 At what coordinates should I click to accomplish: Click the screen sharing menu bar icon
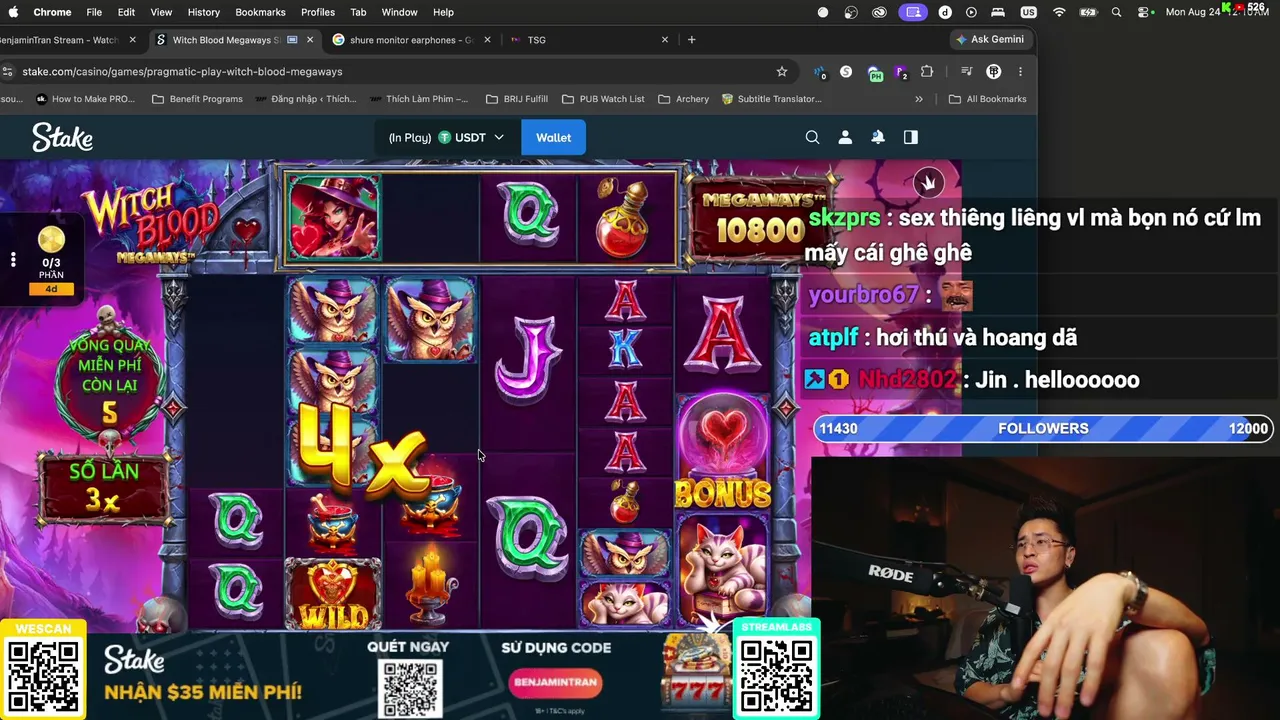912,12
